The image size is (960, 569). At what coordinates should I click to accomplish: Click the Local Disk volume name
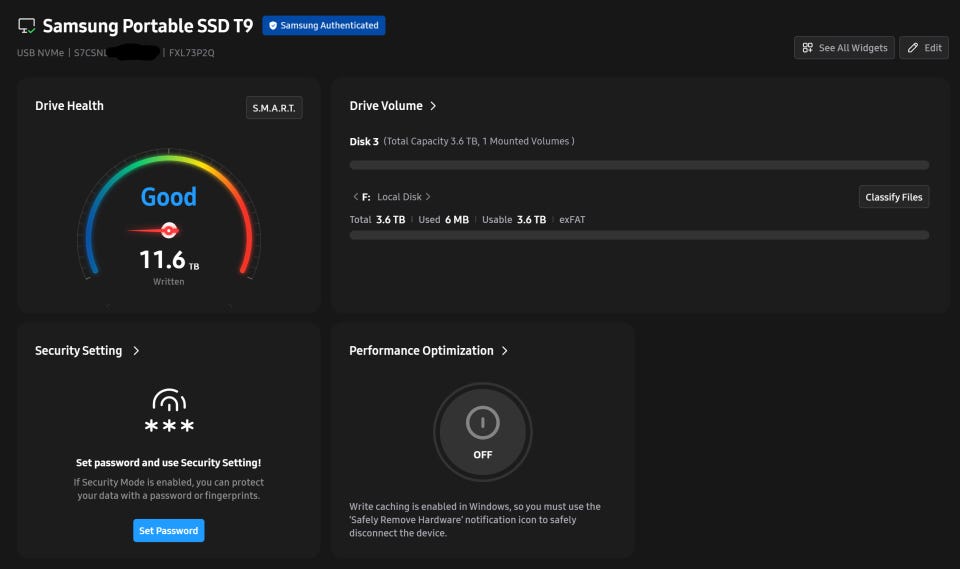point(399,197)
